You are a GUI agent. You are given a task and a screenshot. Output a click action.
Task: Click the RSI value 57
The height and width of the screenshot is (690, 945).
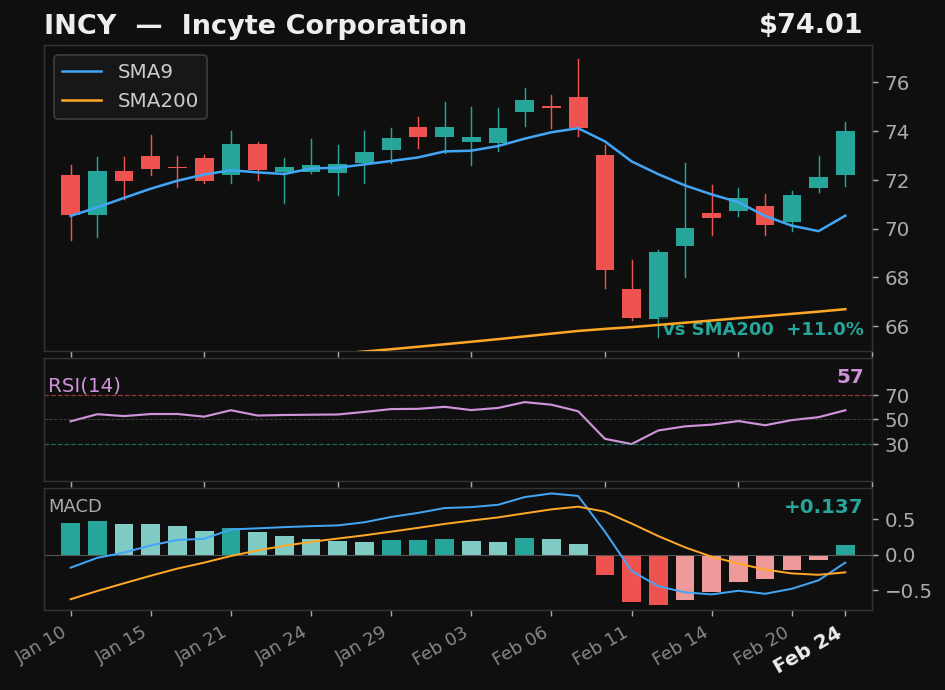(x=850, y=377)
